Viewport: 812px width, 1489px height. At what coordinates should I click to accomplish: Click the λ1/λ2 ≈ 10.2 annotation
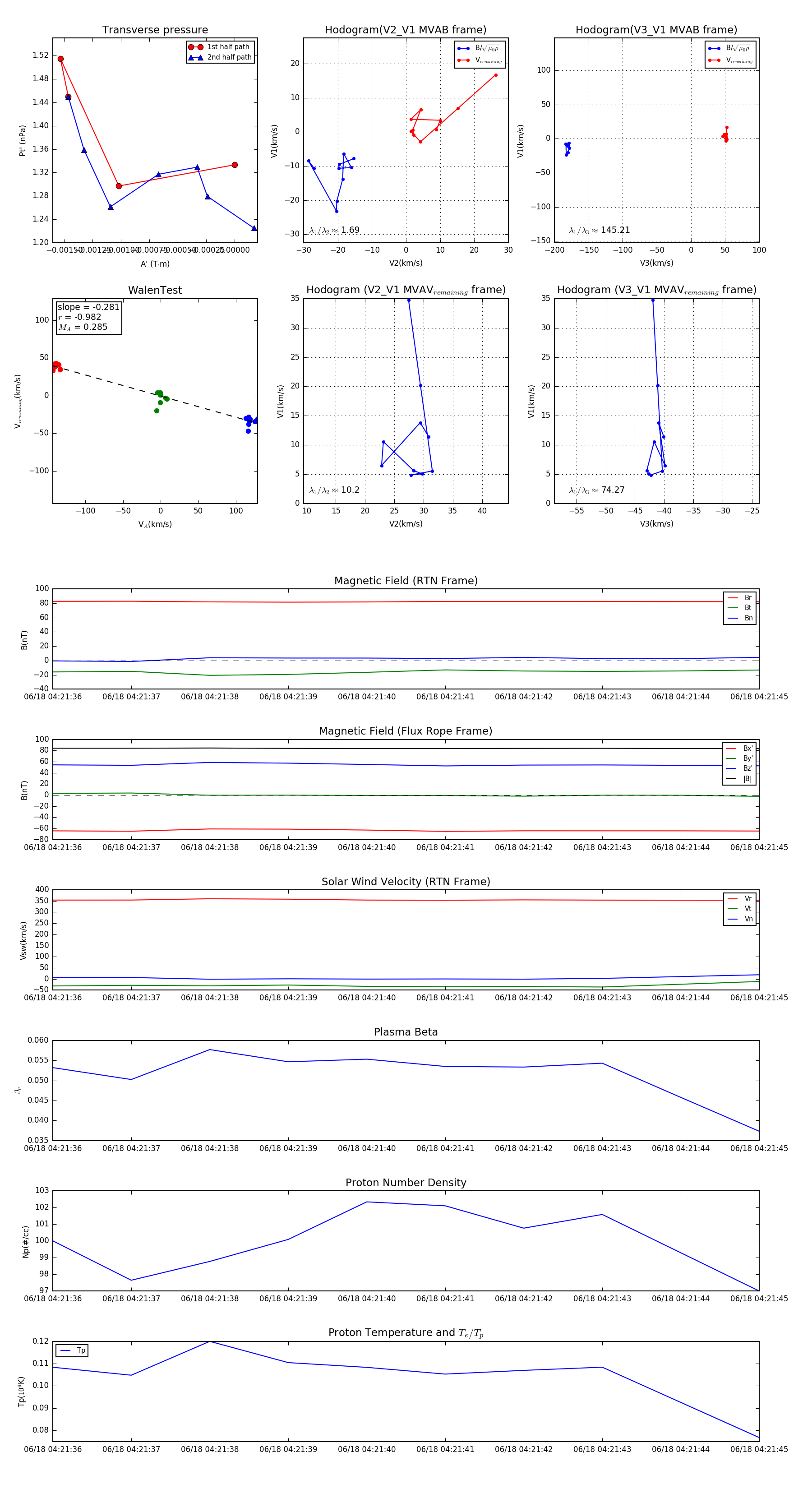point(334,490)
